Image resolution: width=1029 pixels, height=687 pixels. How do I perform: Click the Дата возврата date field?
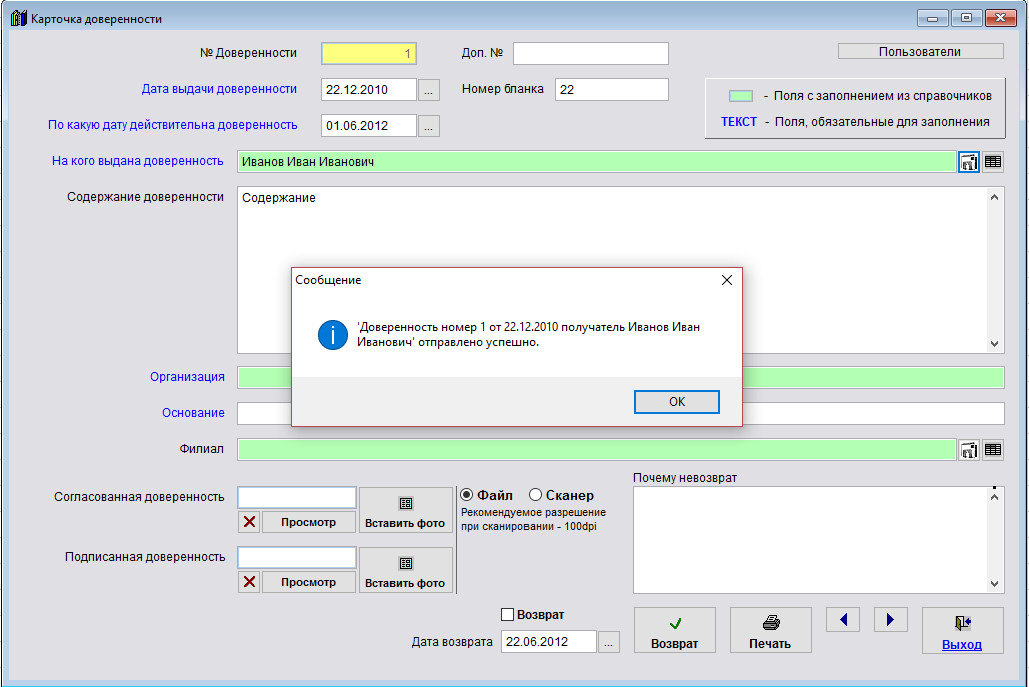[x=549, y=642]
